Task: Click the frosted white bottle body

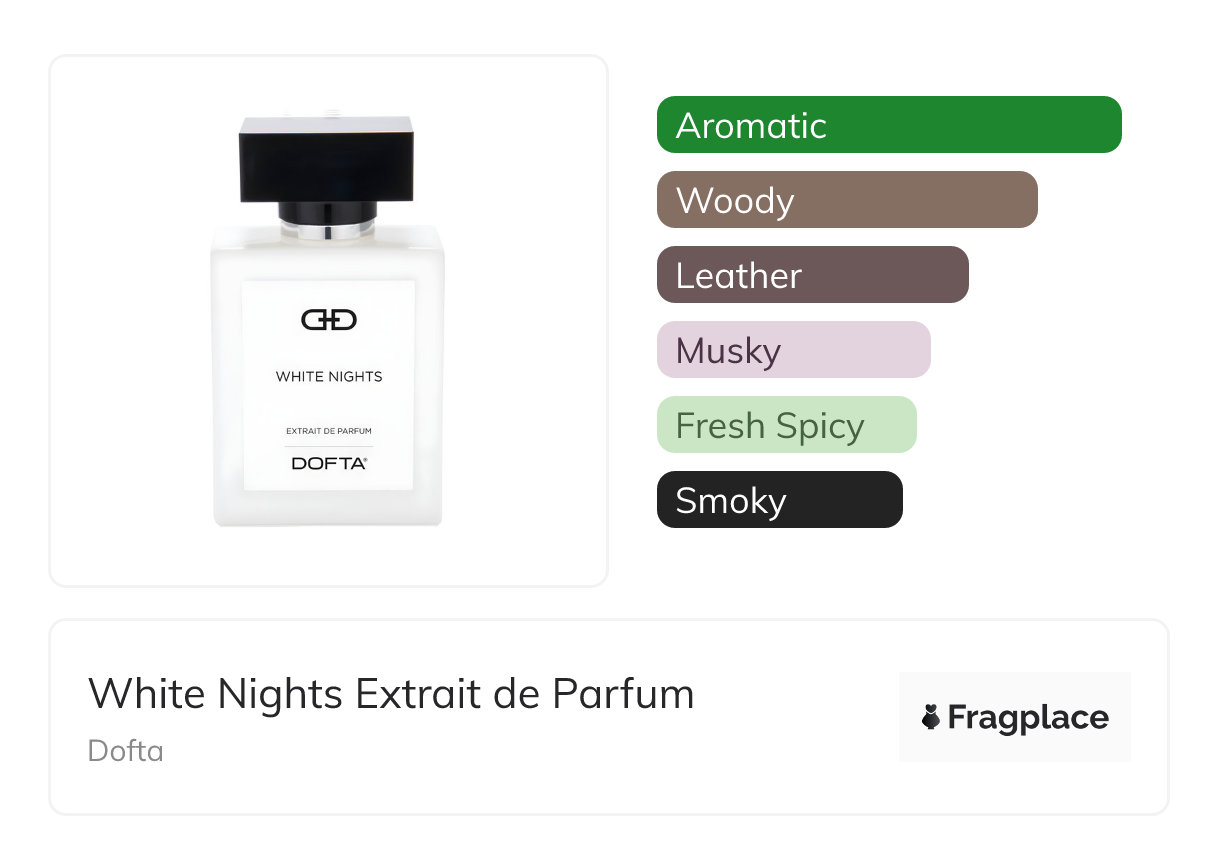Action: [328, 376]
